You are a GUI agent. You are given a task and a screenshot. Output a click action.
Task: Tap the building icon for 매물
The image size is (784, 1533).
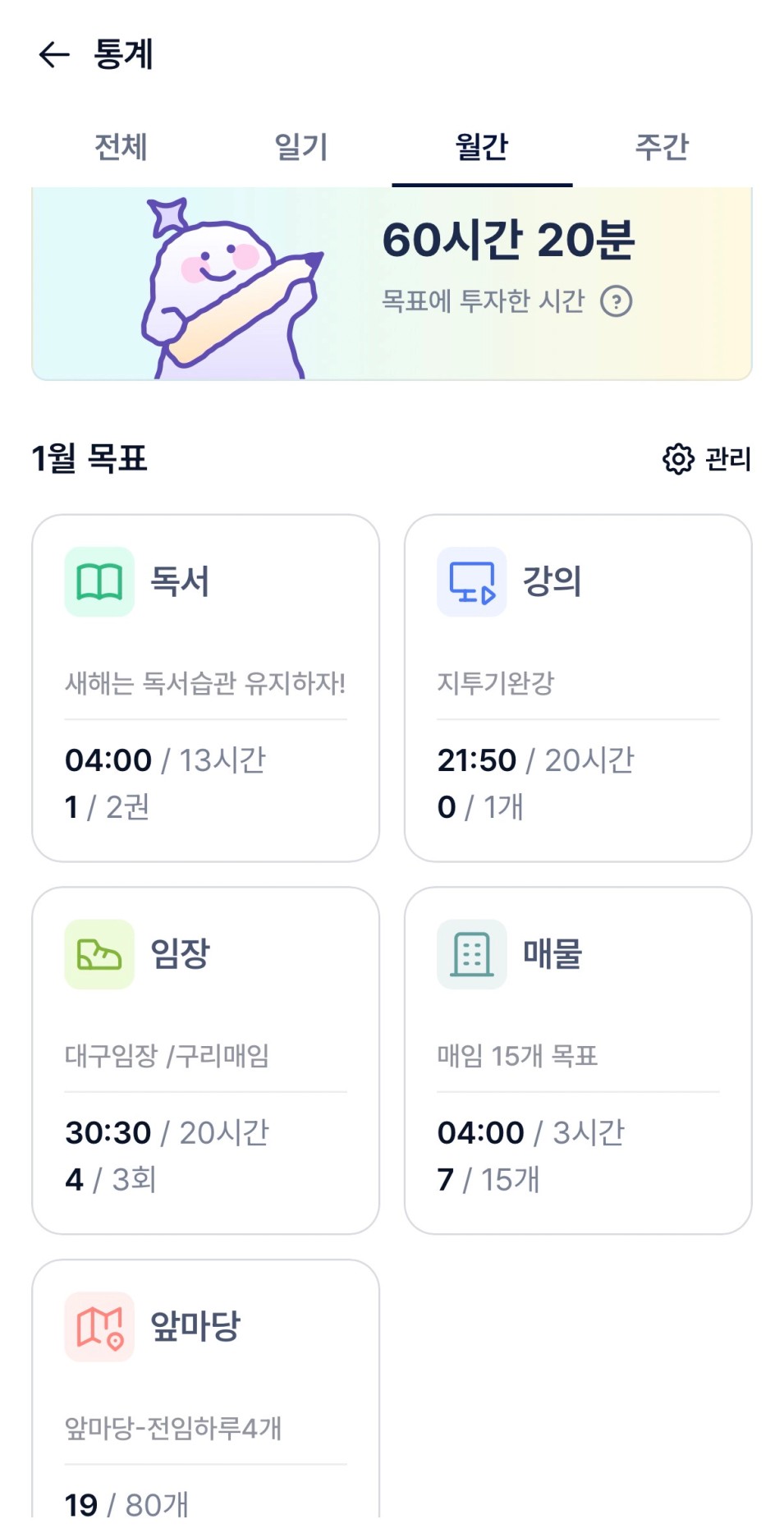point(472,954)
